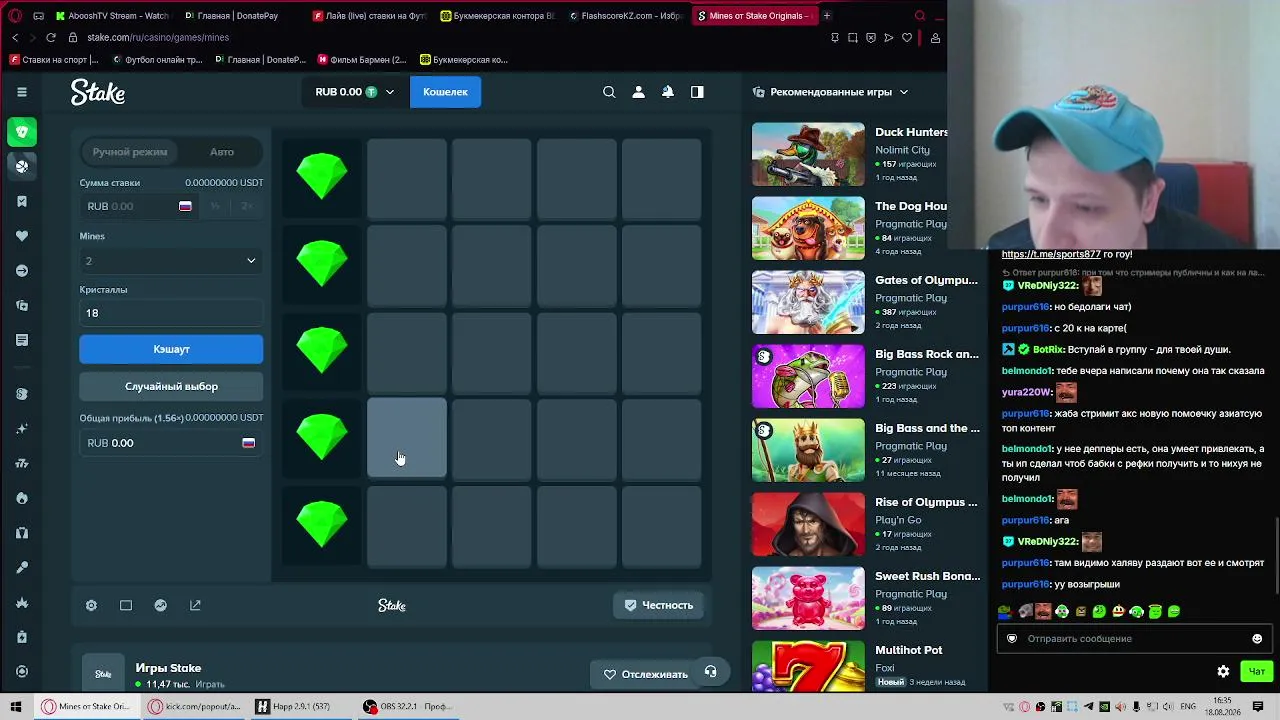This screenshot has width=1280, height=720.
Task: Switch to the Букмекерская контора tab
Action: pos(497,16)
